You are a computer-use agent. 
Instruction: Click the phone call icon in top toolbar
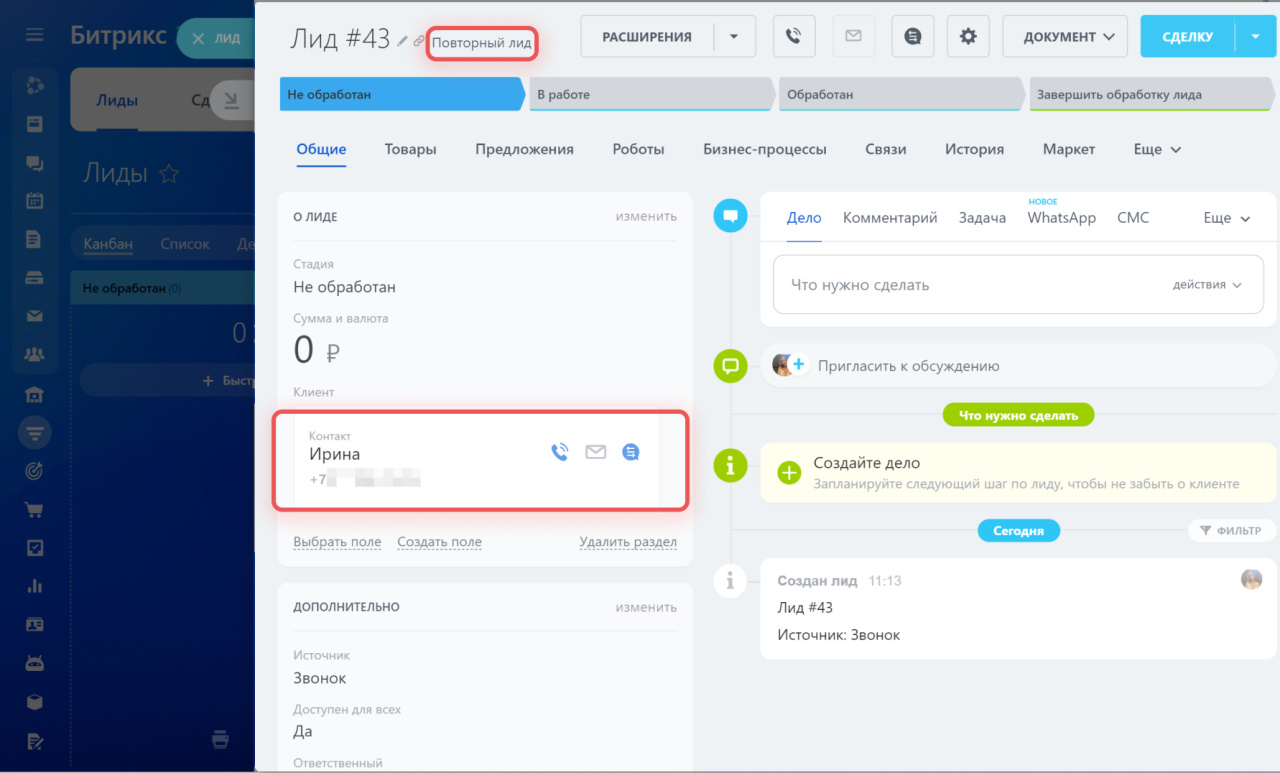pos(793,37)
